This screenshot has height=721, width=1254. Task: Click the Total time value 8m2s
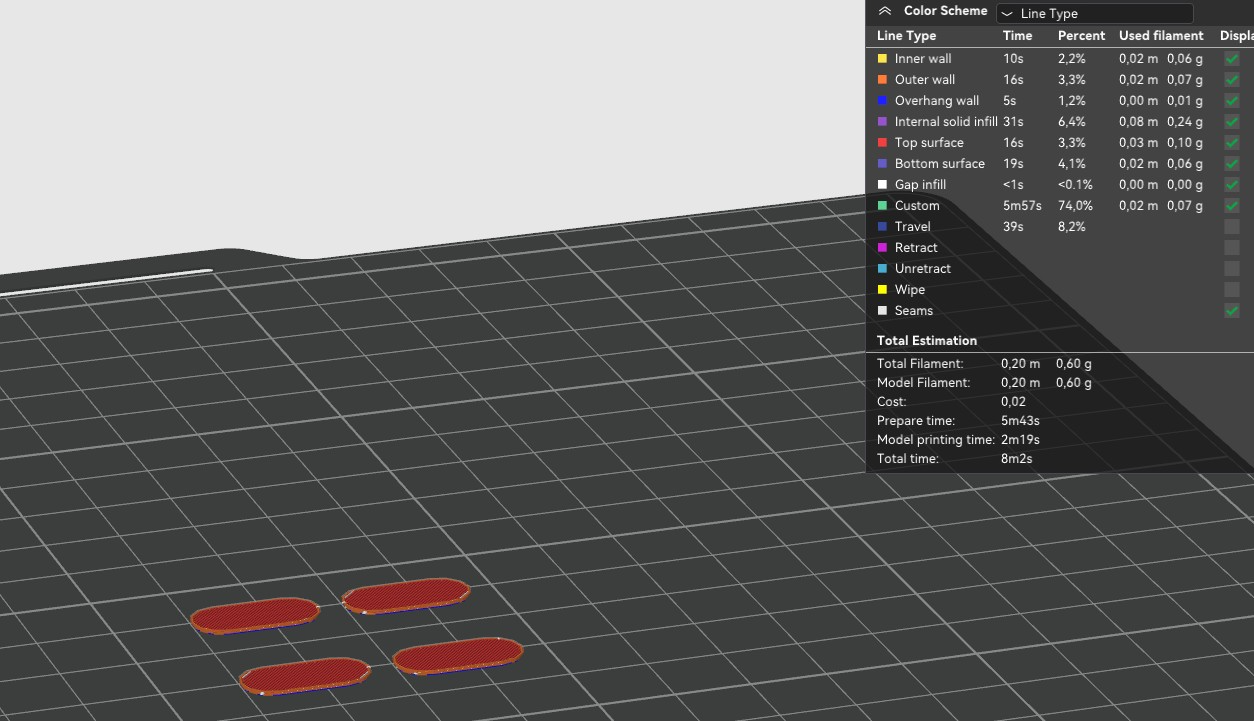[x=1017, y=459]
